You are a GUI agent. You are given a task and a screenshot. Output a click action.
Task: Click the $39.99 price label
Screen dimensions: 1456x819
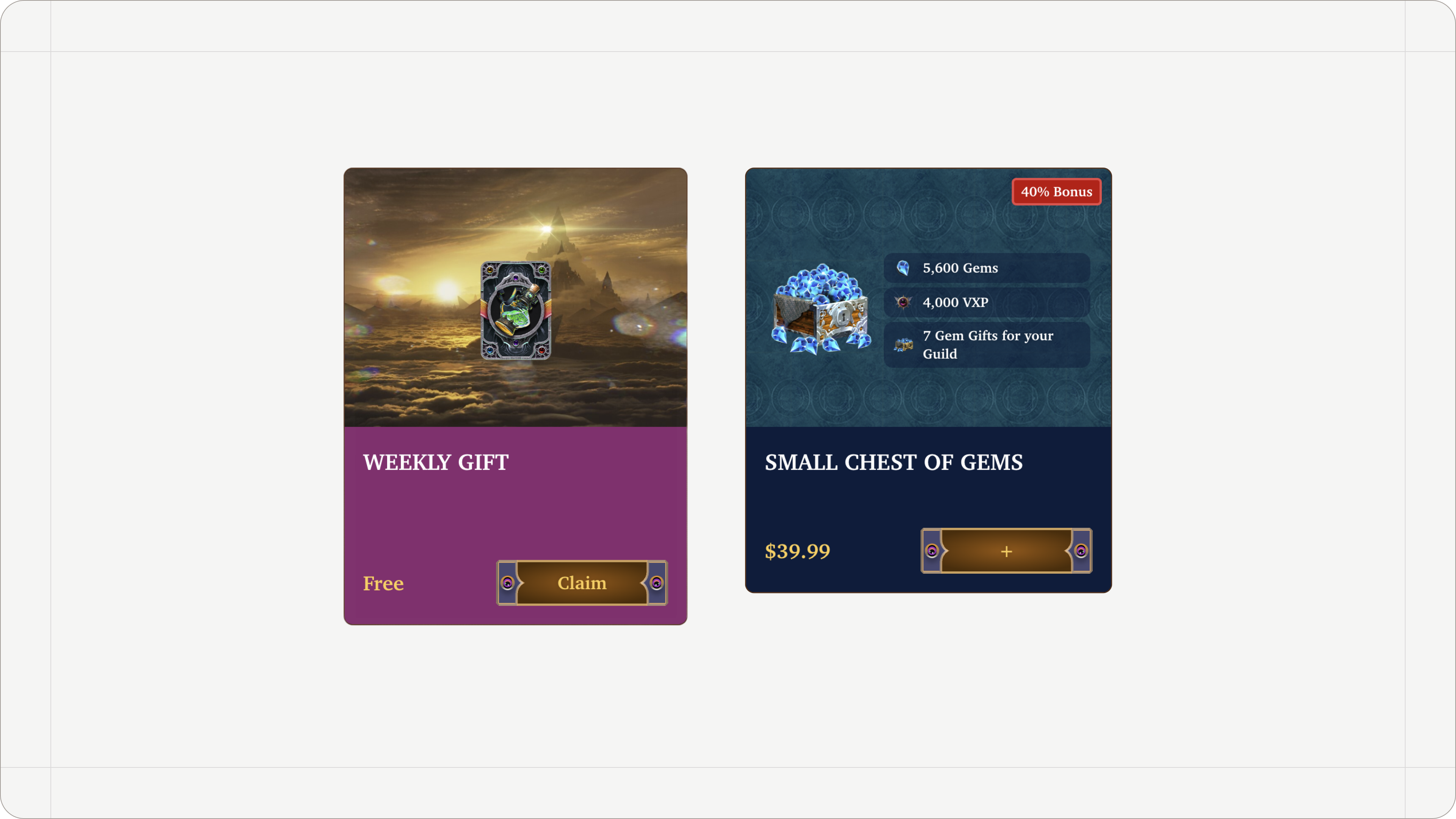[797, 551]
